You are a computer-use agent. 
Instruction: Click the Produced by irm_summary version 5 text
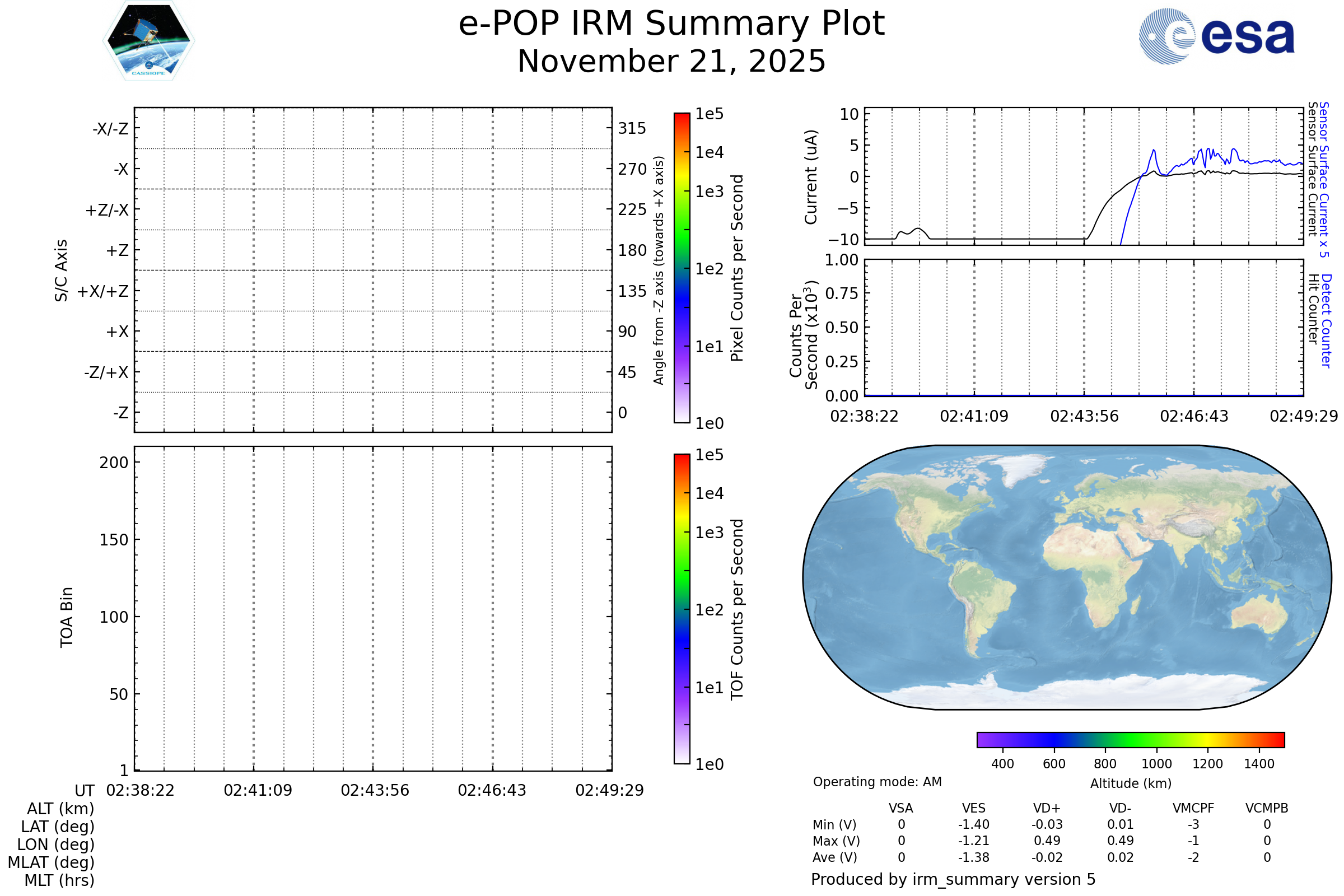coord(953,879)
